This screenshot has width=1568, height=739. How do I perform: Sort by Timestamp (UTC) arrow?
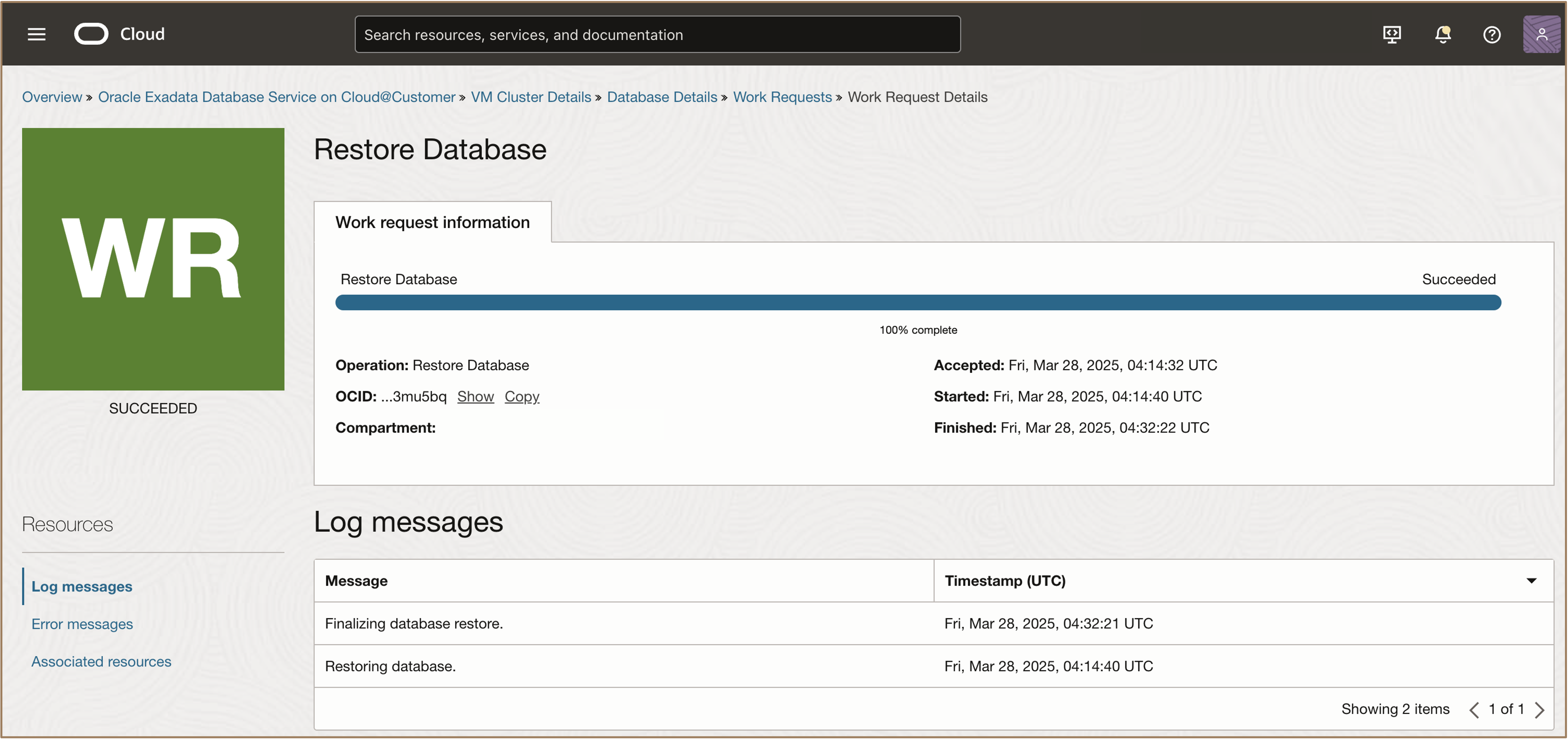tap(1531, 581)
